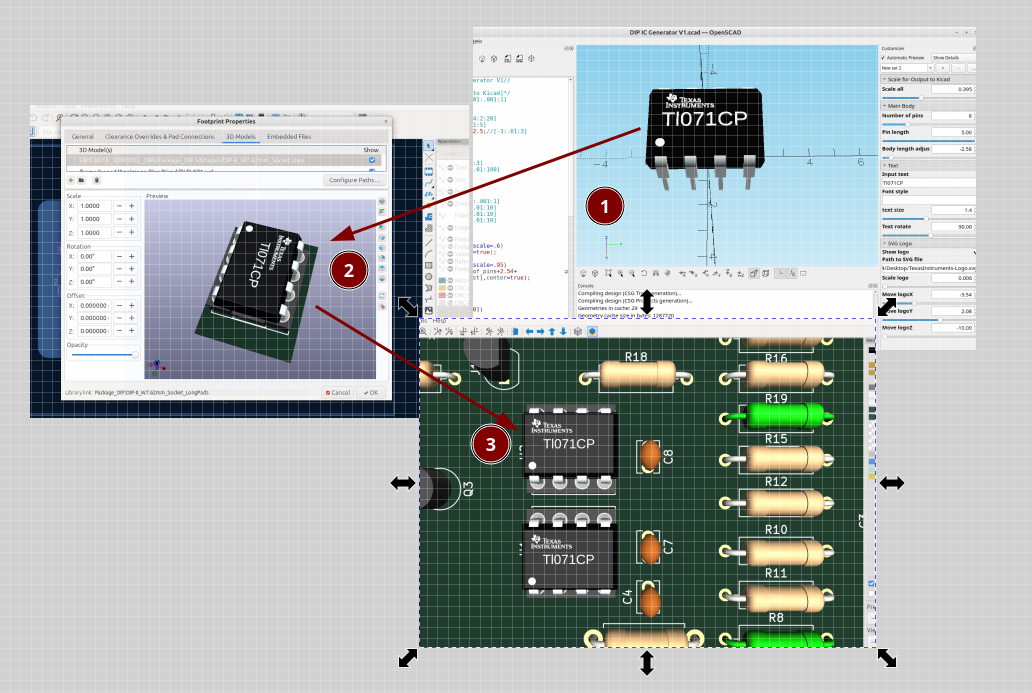Click Cancel in Footprint Properties
The height and width of the screenshot is (693, 1032).
[338, 392]
